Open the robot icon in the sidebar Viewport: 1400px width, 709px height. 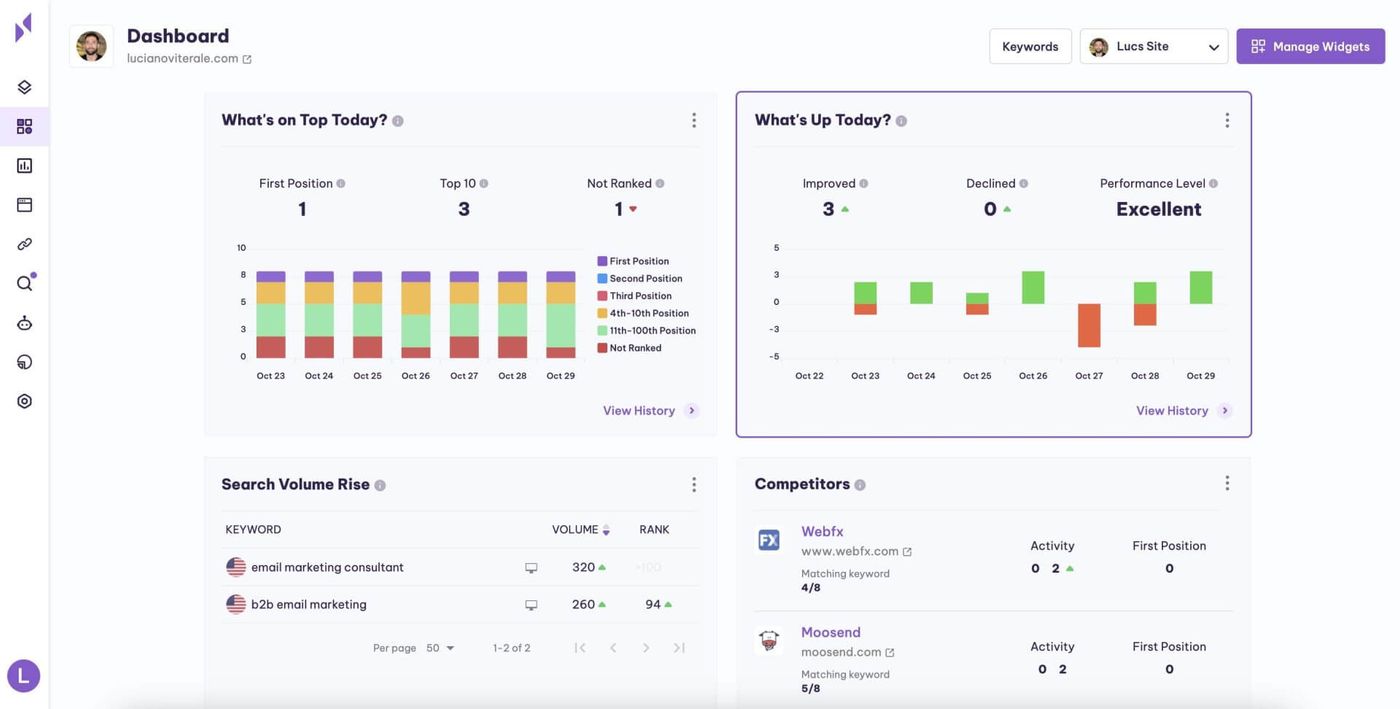pos(24,323)
